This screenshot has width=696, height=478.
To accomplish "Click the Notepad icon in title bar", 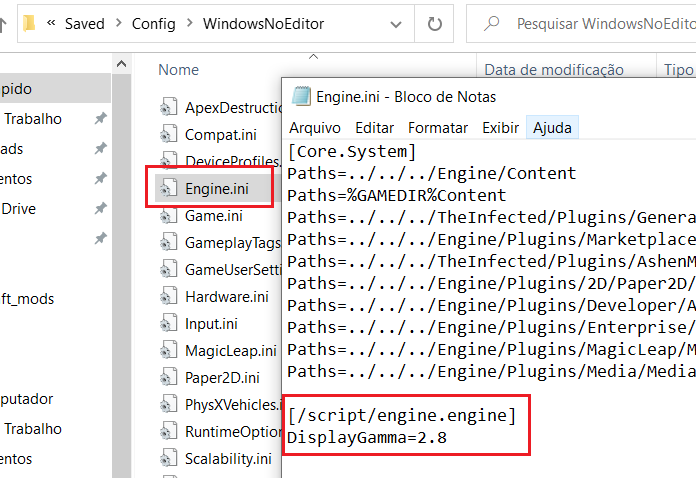I will pyautogui.click(x=300, y=97).
